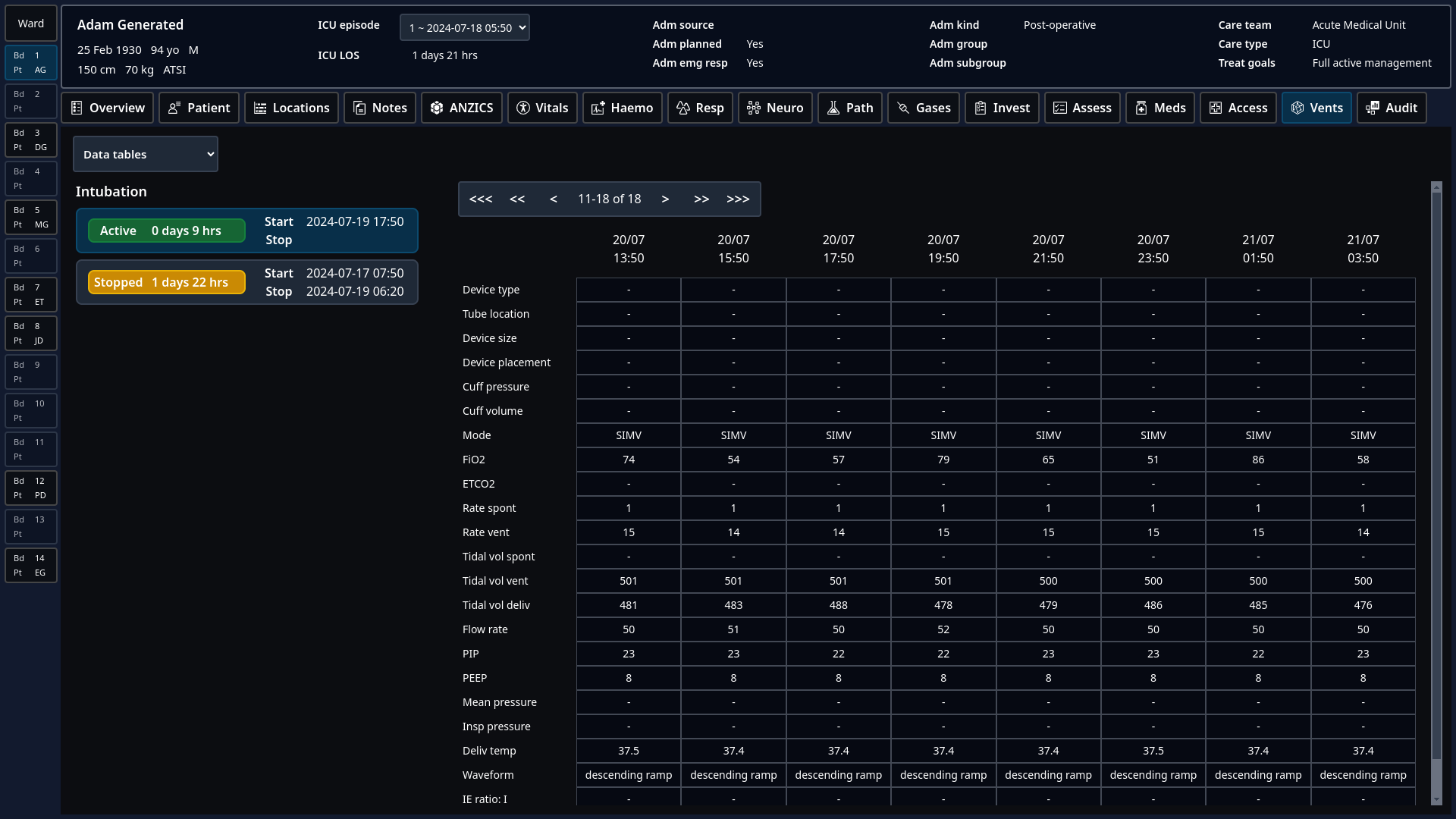Screen dimensions: 1456x819
Task: Select Bed 14 patient EG
Action: [31, 566]
